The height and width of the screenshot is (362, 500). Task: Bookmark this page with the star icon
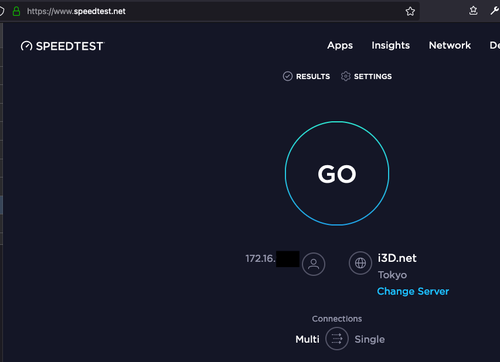click(x=410, y=11)
